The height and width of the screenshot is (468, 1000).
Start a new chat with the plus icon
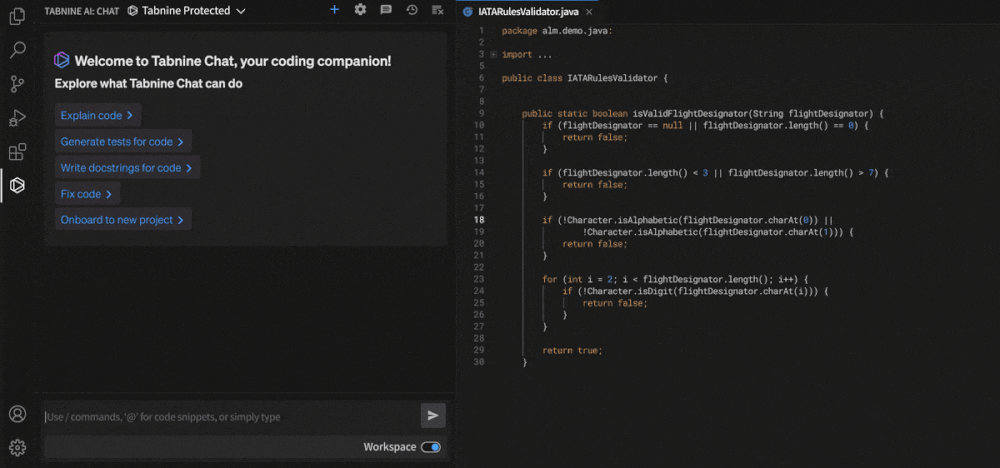(x=334, y=10)
